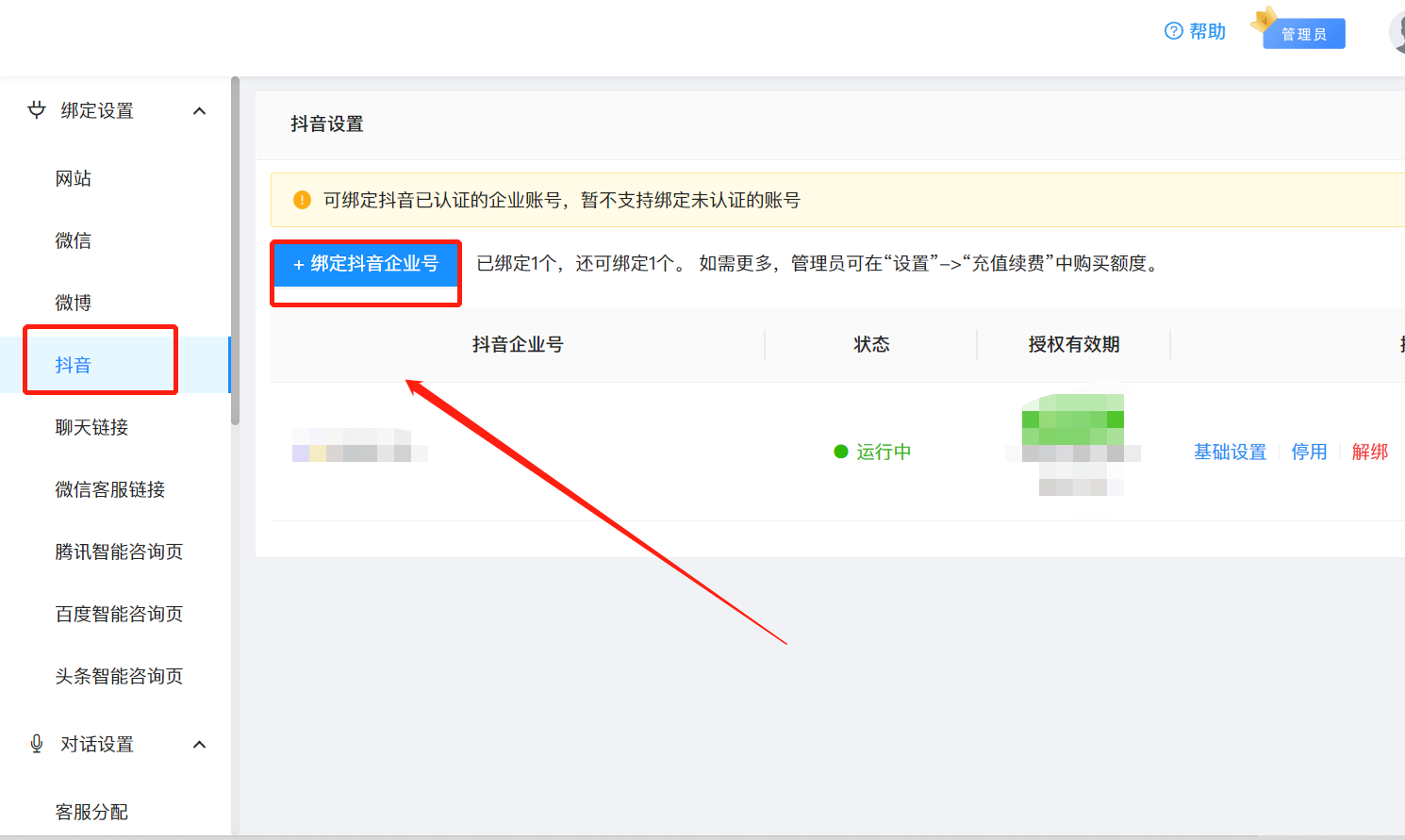This screenshot has width=1405, height=840.
Task: Open 聊天链接 settings
Action: click(91, 427)
